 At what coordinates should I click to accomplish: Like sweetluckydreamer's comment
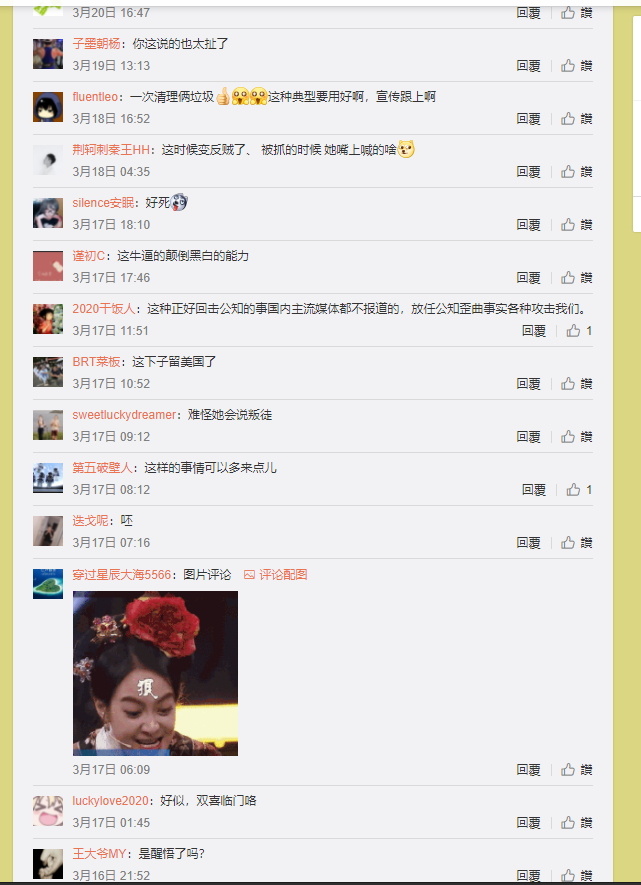click(576, 437)
